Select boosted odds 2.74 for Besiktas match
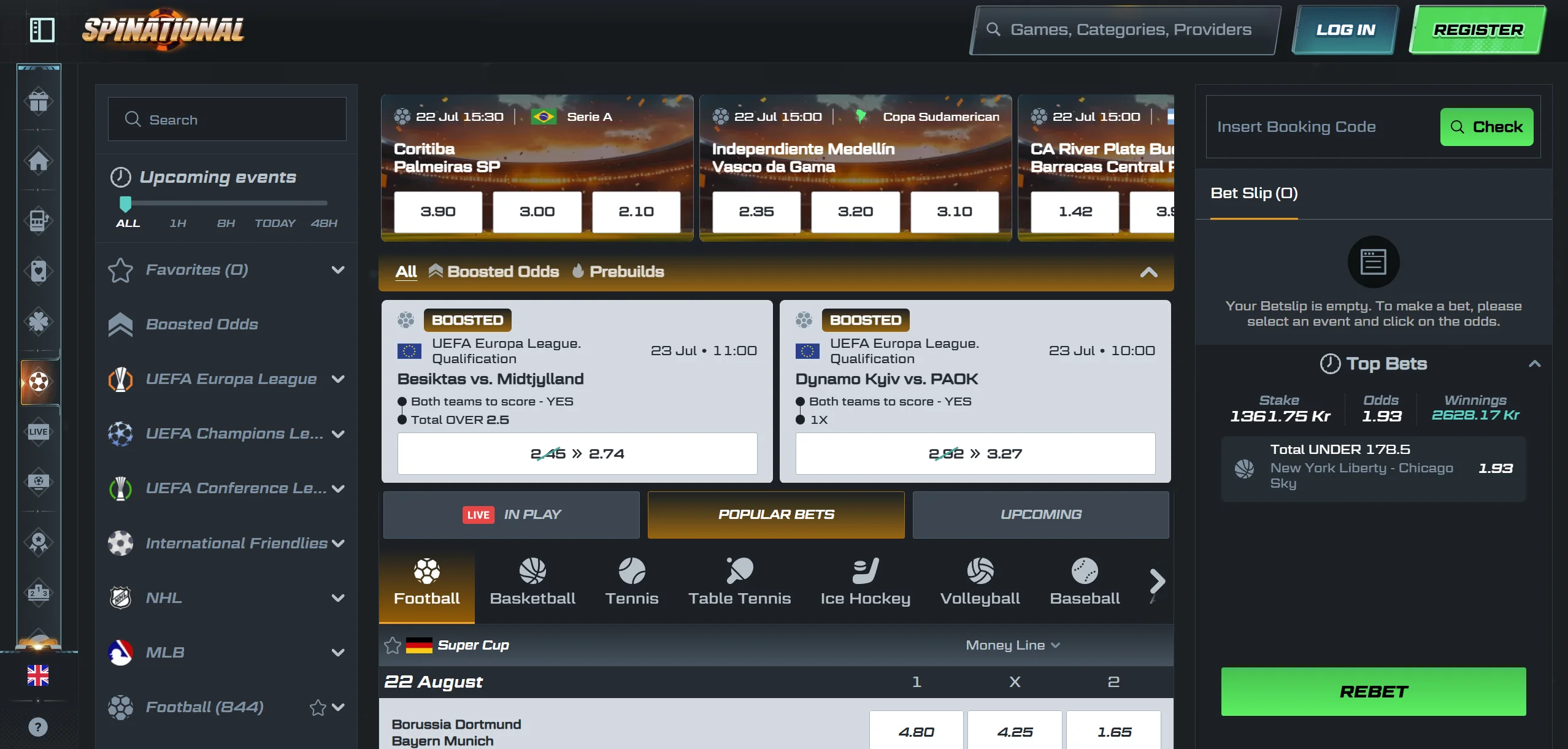 [x=577, y=454]
